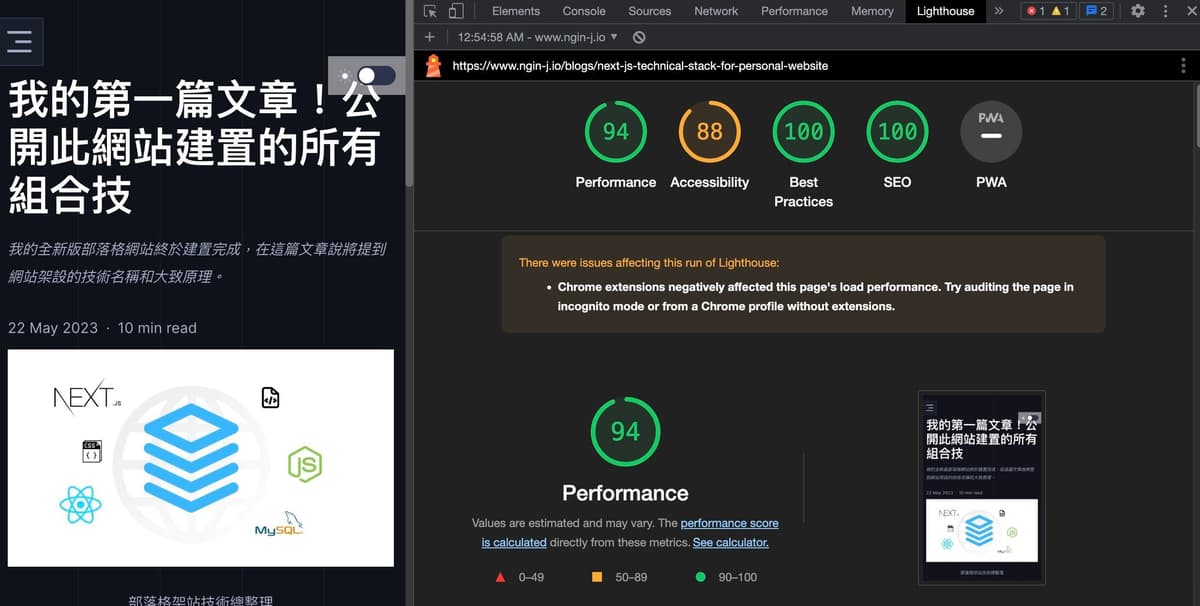Viewport: 1200px width, 606px height.
Task: Click the PWA category gauge
Action: 991,131
